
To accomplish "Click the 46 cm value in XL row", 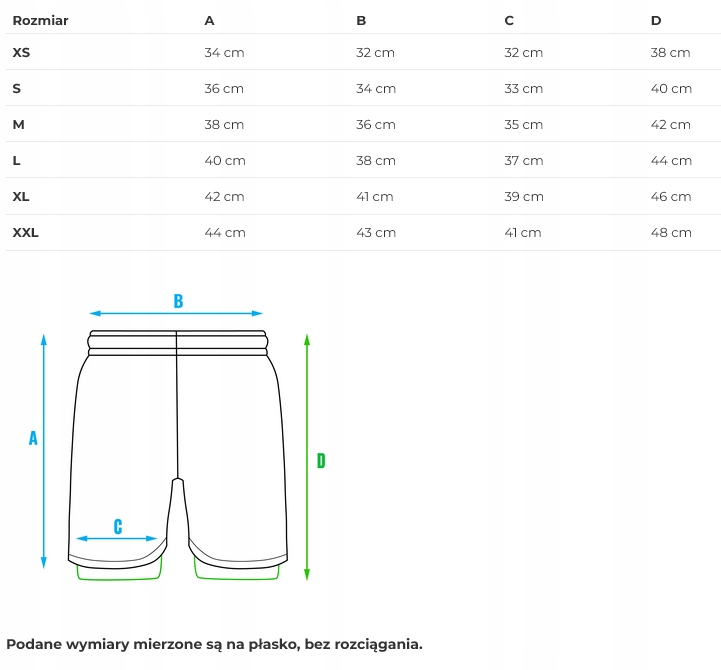I will click(670, 196).
